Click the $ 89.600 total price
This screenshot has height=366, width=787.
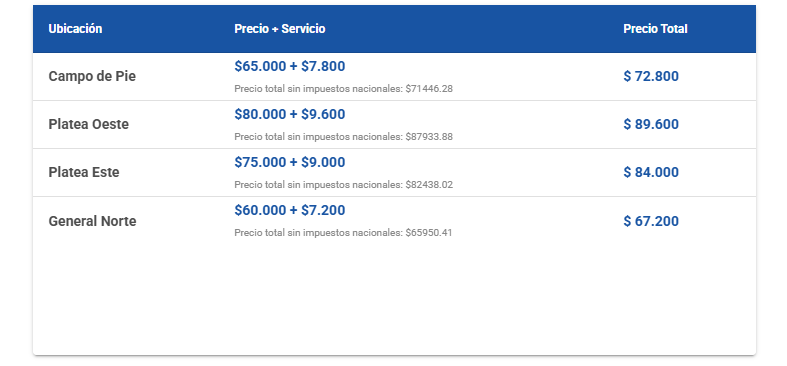651,124
